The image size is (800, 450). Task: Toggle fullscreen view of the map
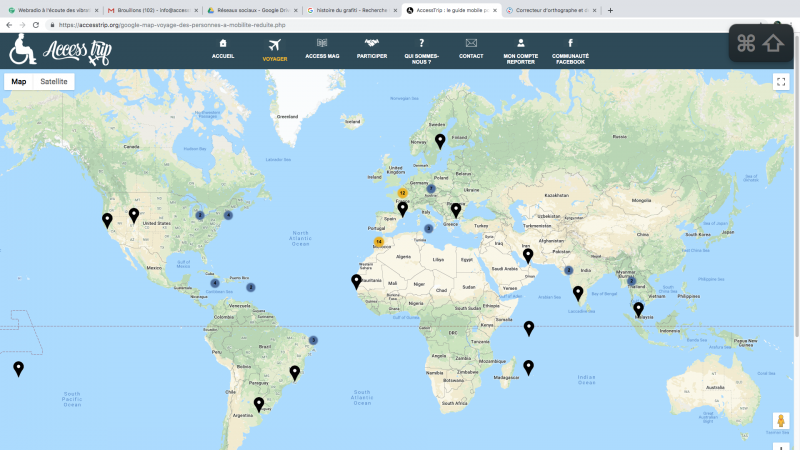(781, 82)
